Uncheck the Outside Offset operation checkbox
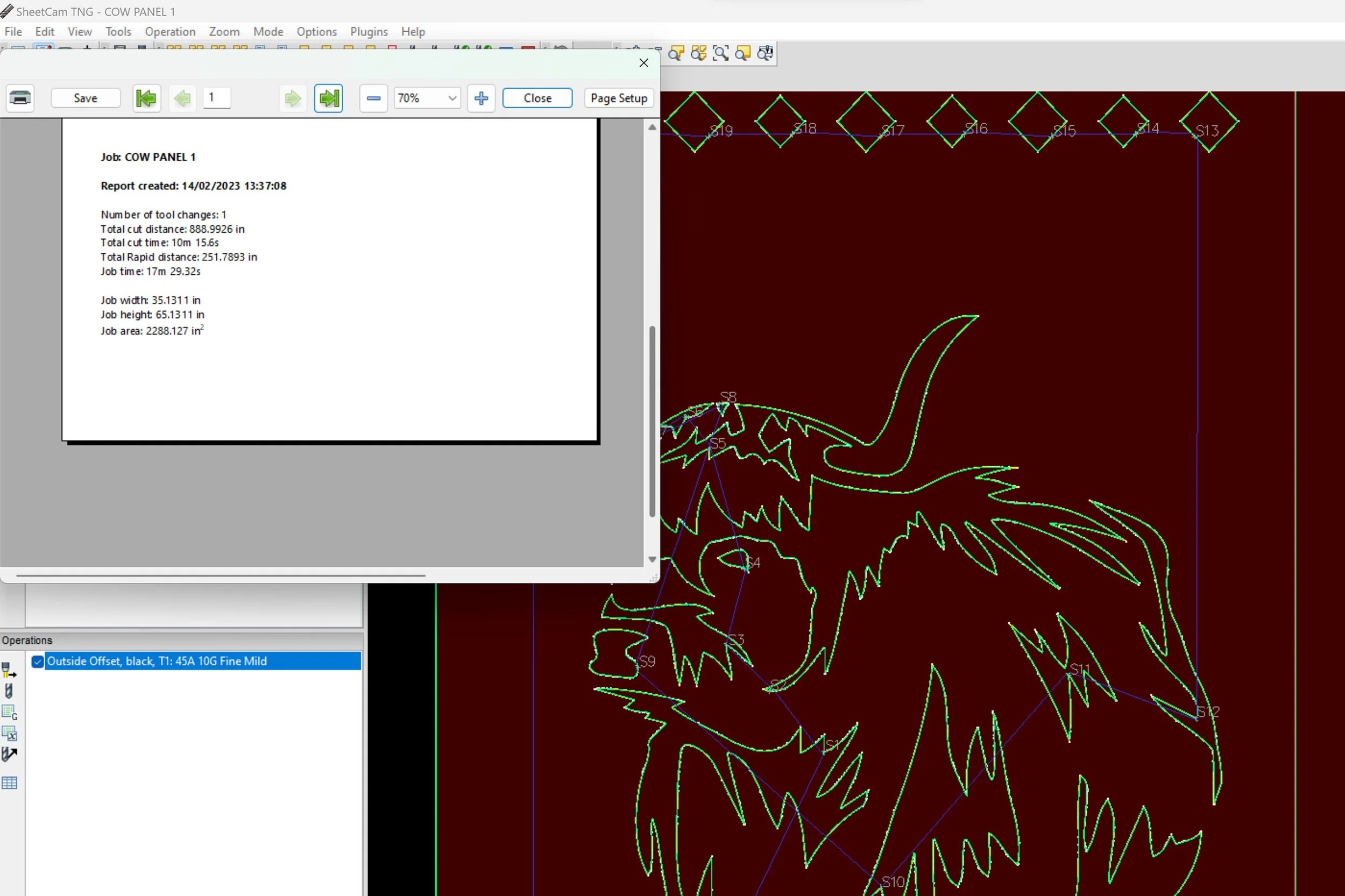 coord(38,662)
